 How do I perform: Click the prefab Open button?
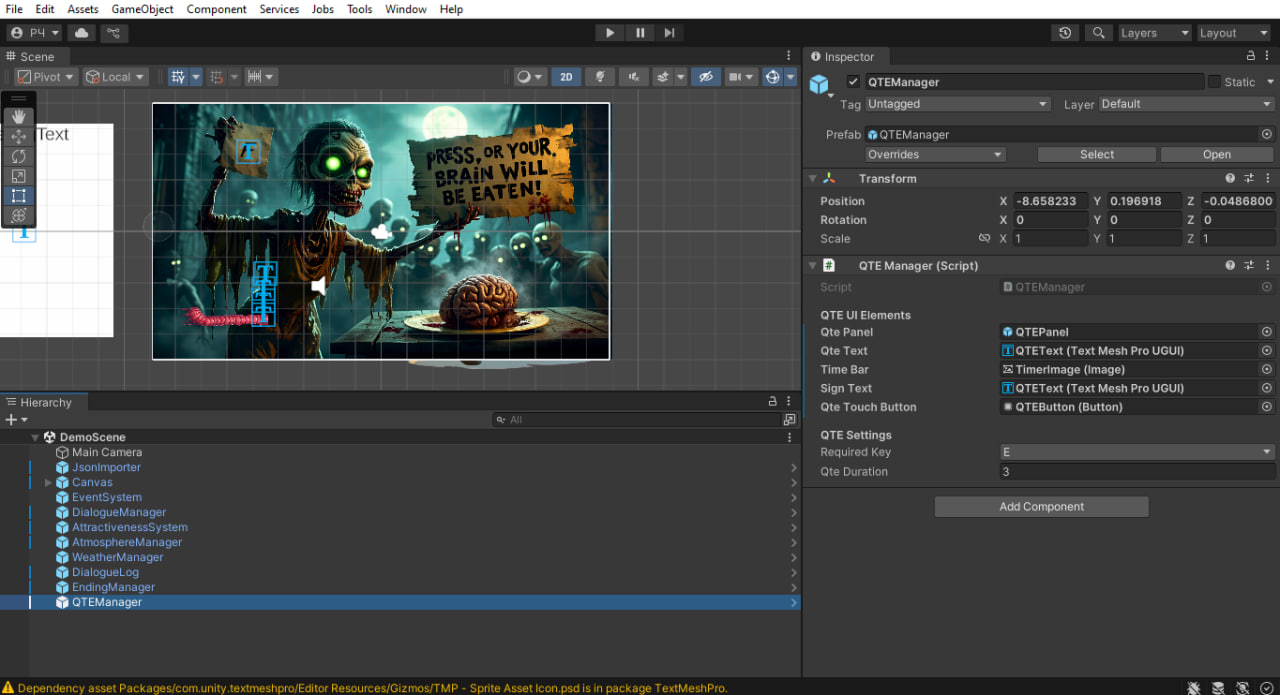1217,155
